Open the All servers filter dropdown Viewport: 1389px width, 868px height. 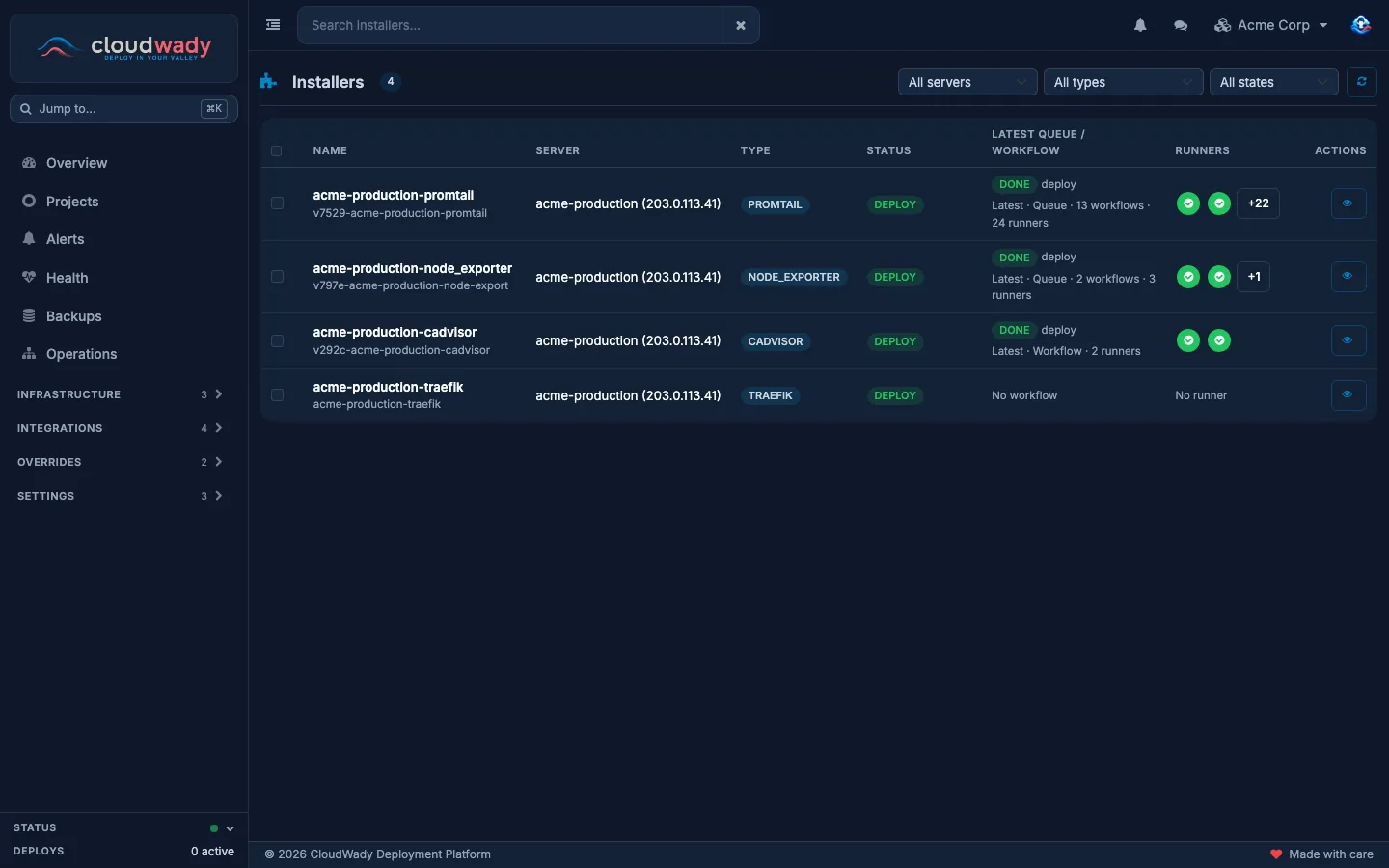tap(967, 82)
